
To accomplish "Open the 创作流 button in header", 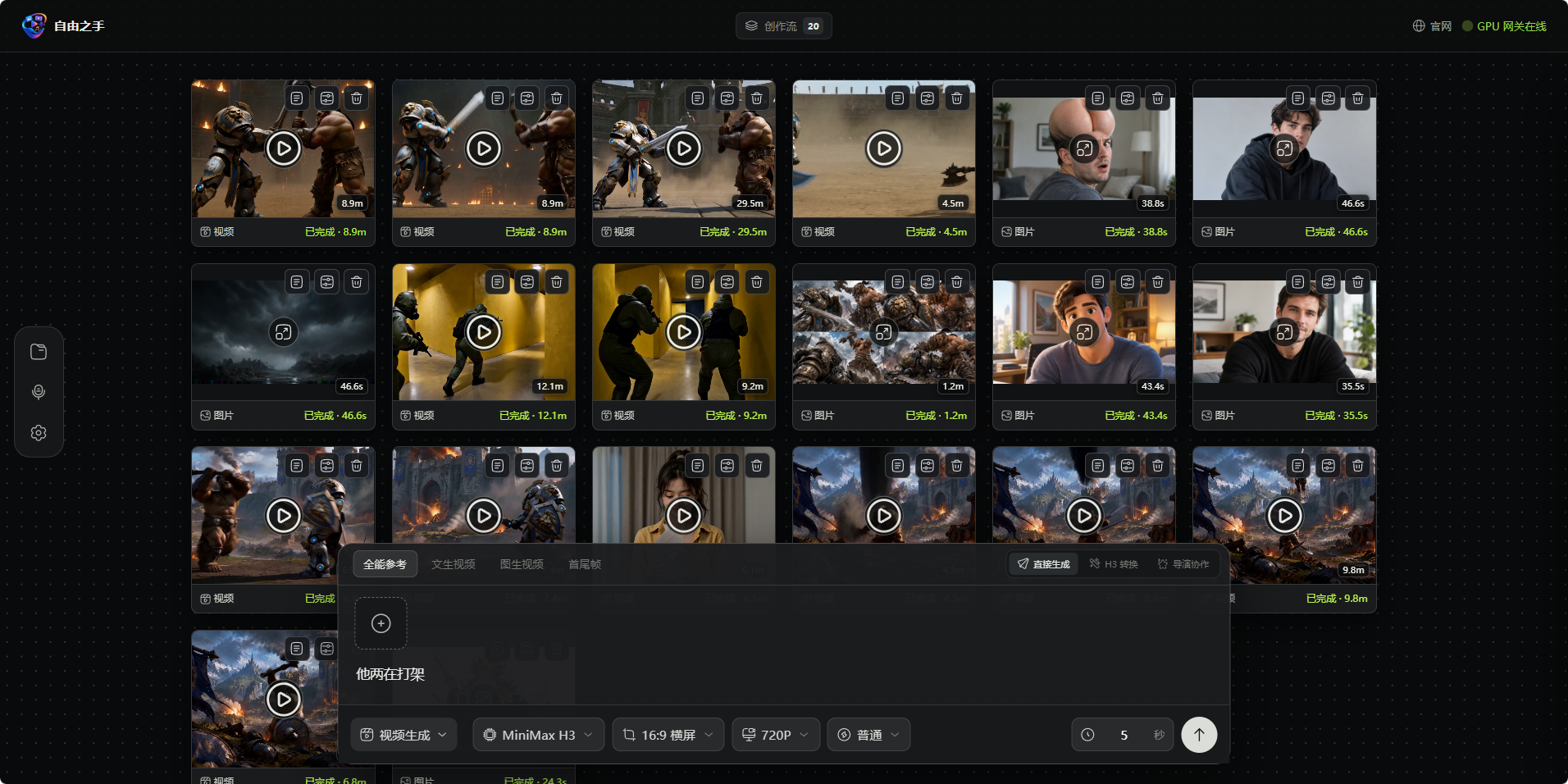I will coord(784,26).
